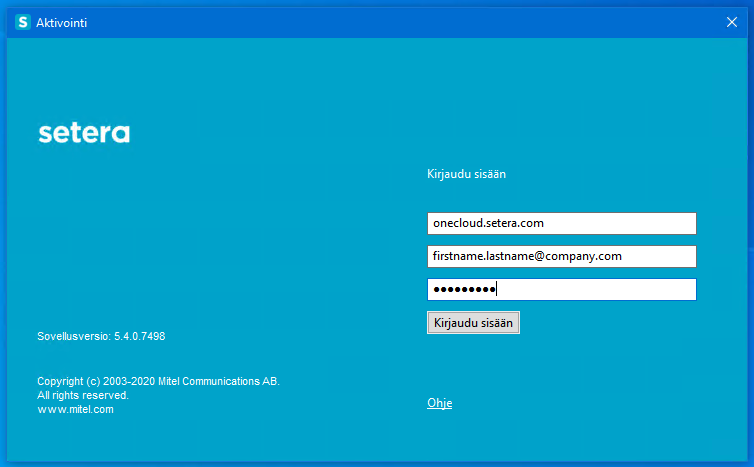Click the email field with firstname.lastname@company.com
This screenshot has height=467, width=754.
(x=562, y=256)
